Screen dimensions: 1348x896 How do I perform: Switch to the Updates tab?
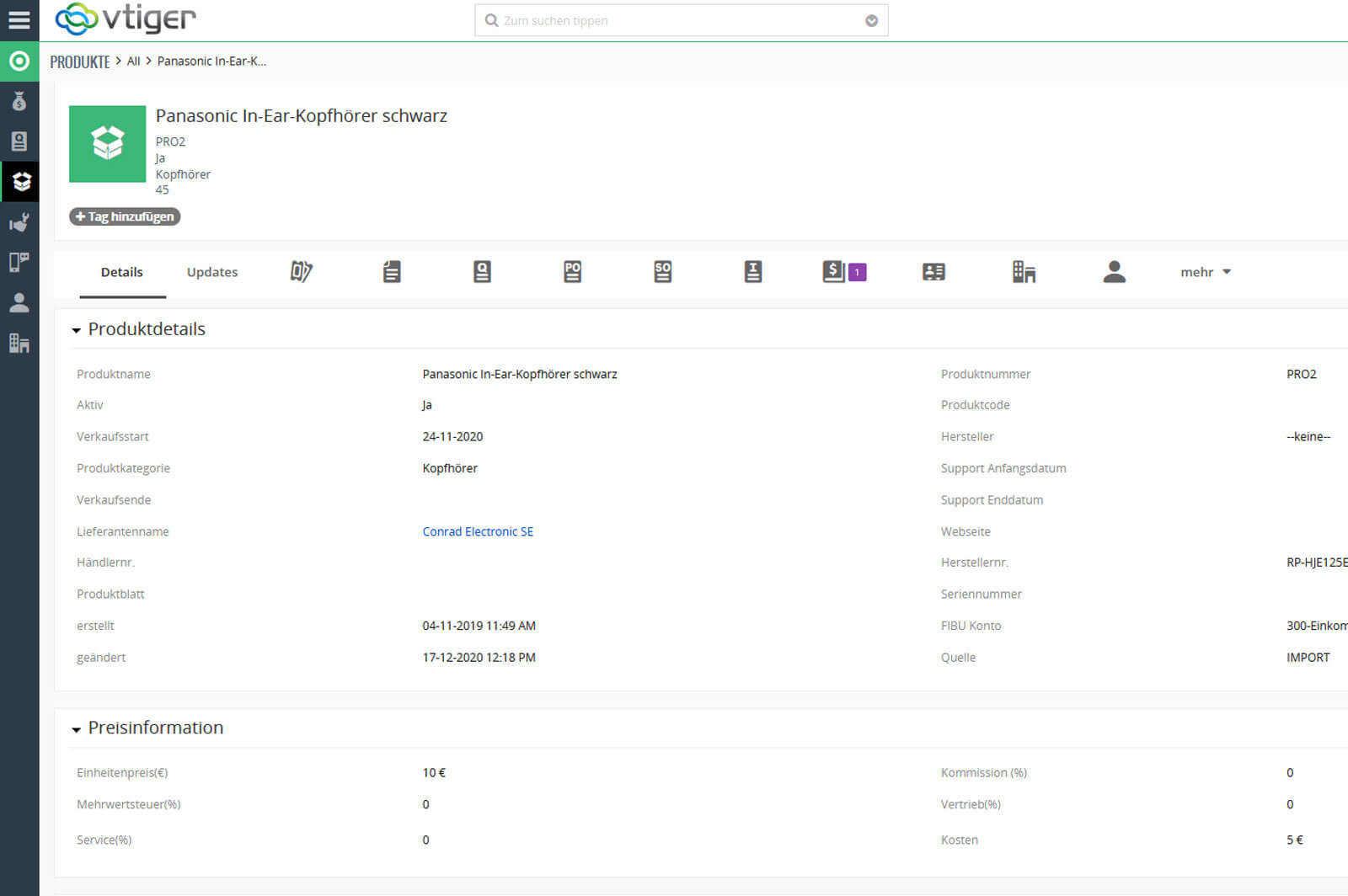pos(212,272)
